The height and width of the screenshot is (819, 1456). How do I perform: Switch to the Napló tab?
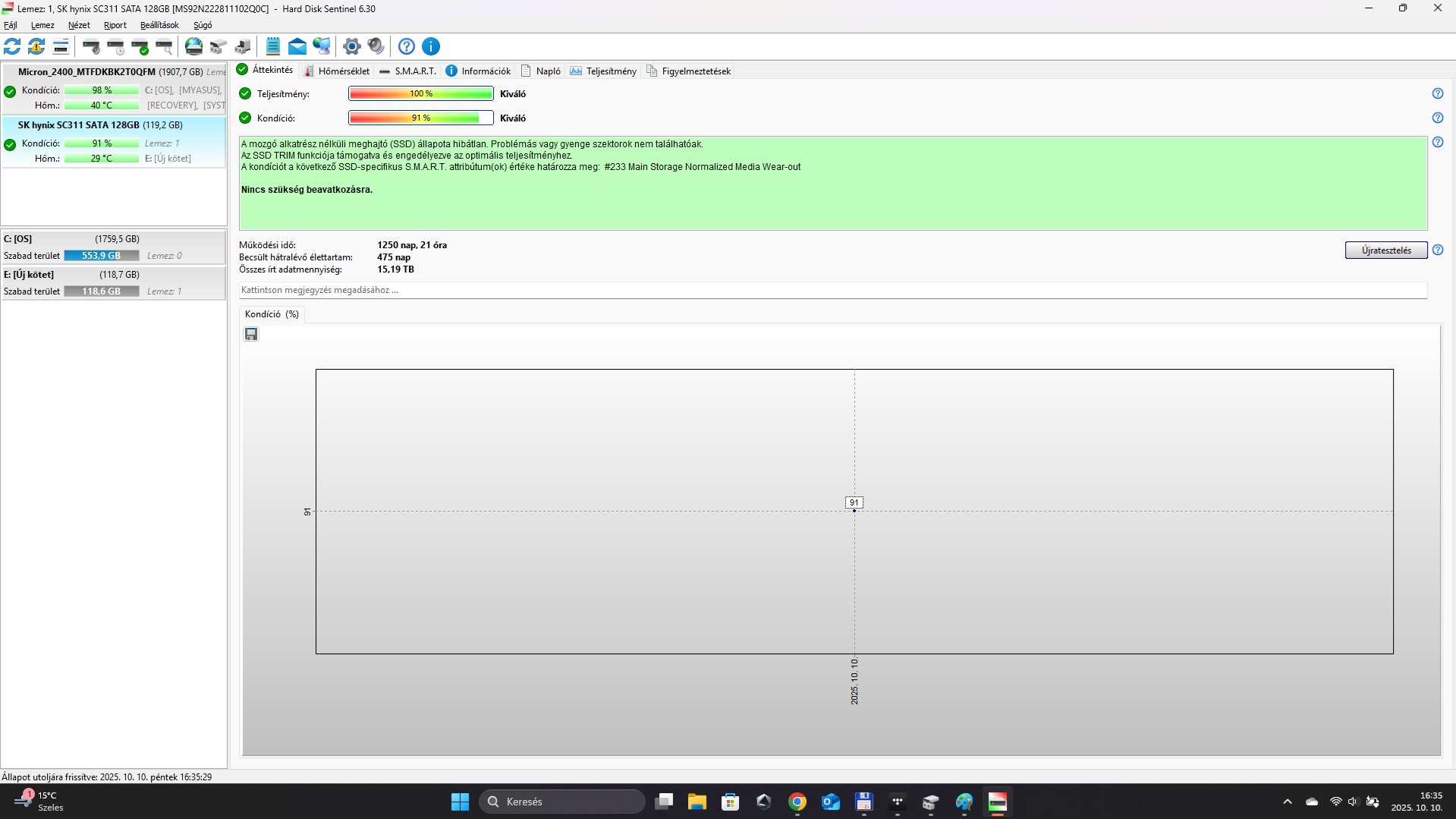point(541,71)
